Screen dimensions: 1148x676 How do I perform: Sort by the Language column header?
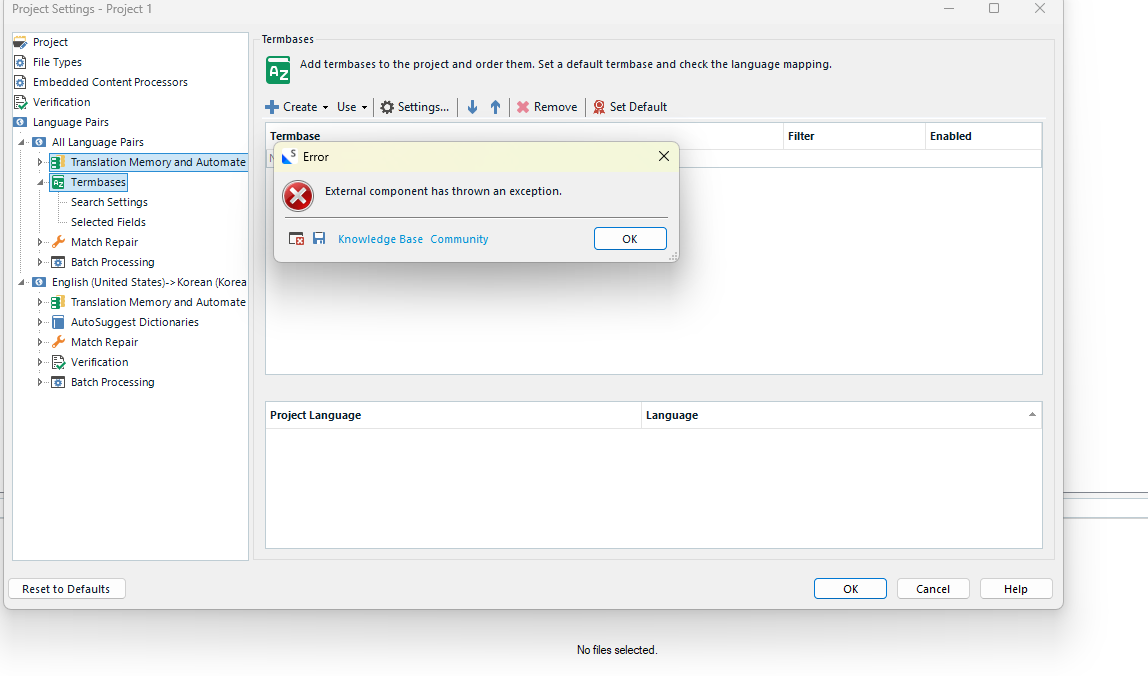840,415
